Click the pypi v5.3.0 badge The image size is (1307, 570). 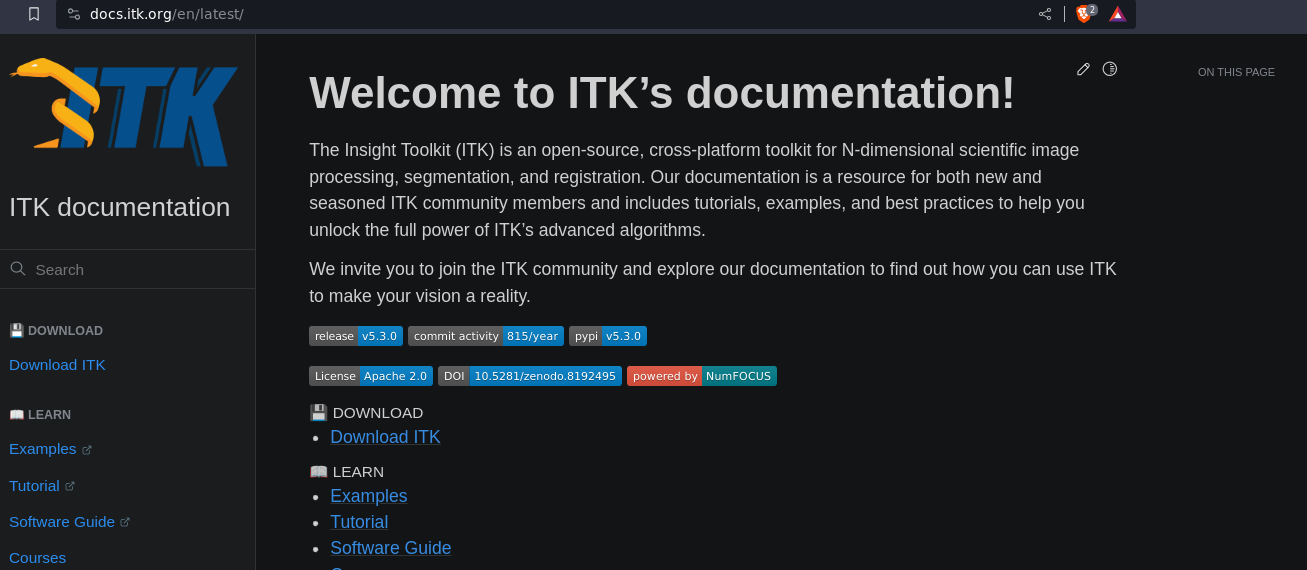(x=608, y=336)
